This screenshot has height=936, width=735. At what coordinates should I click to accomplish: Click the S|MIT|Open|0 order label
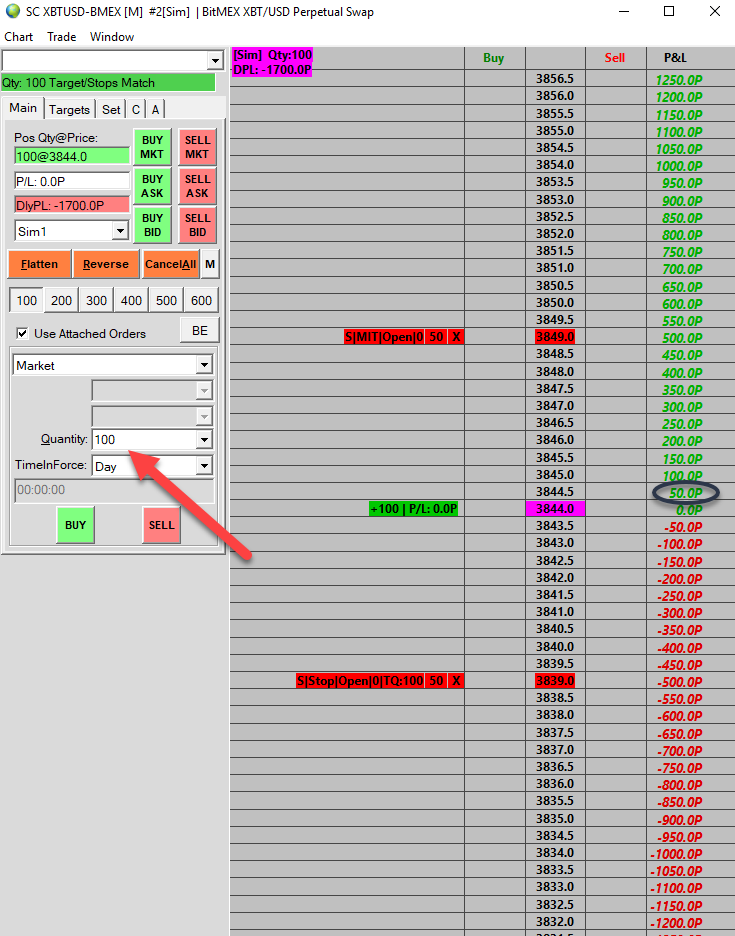click(385, 337)
